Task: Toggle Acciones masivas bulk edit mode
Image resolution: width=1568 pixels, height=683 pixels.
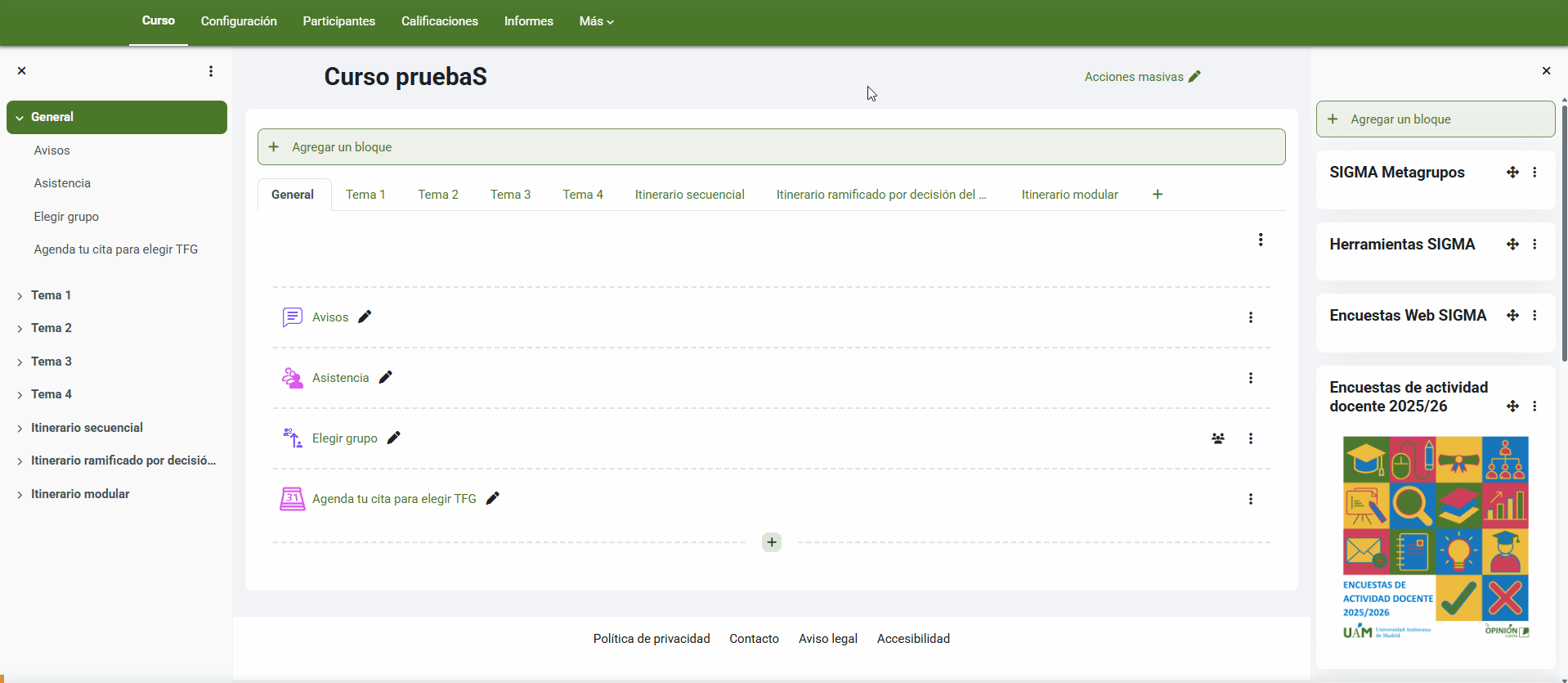Action: 1142,77
